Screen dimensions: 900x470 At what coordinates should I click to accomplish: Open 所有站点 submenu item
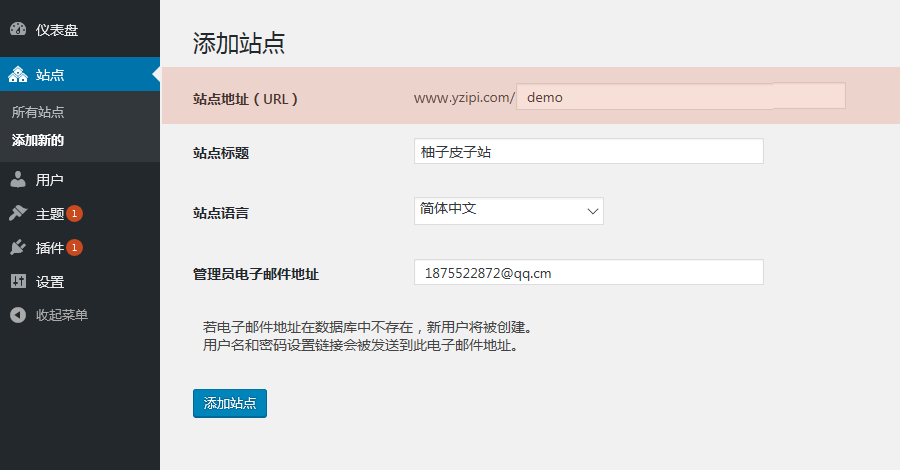pyautogui.click(x=38, y=112)
